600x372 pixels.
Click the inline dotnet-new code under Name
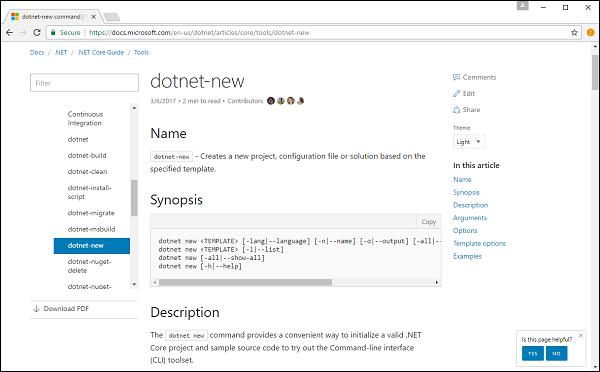171,157
